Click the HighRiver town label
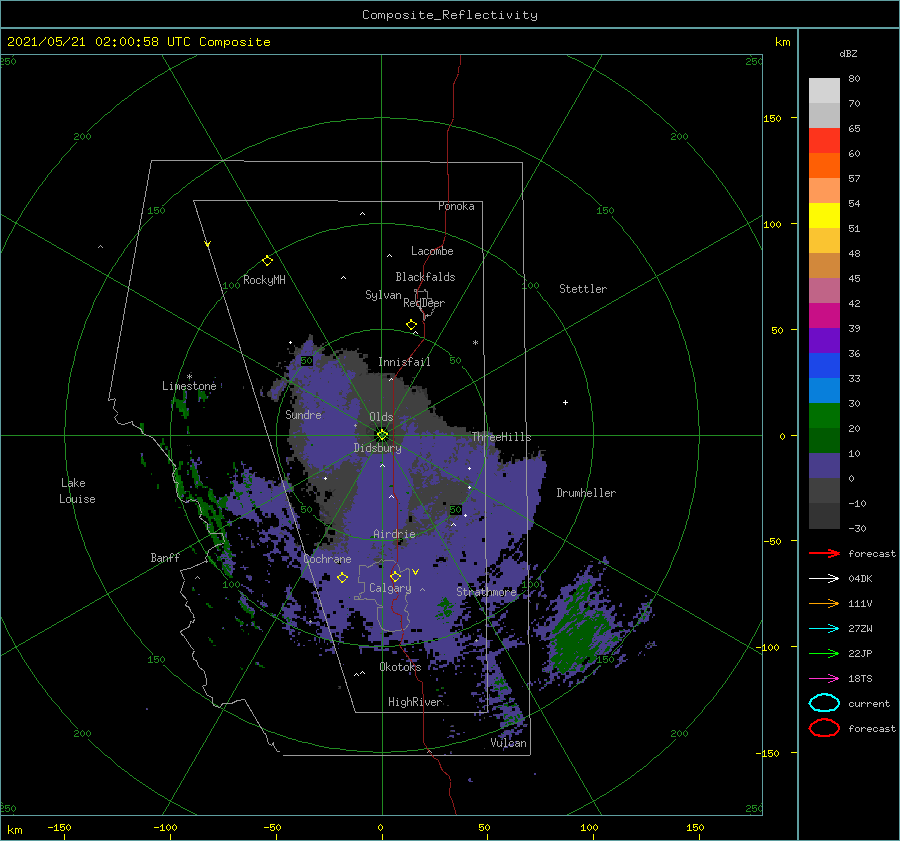Screen dimensions: 900x841 [415, 702]
